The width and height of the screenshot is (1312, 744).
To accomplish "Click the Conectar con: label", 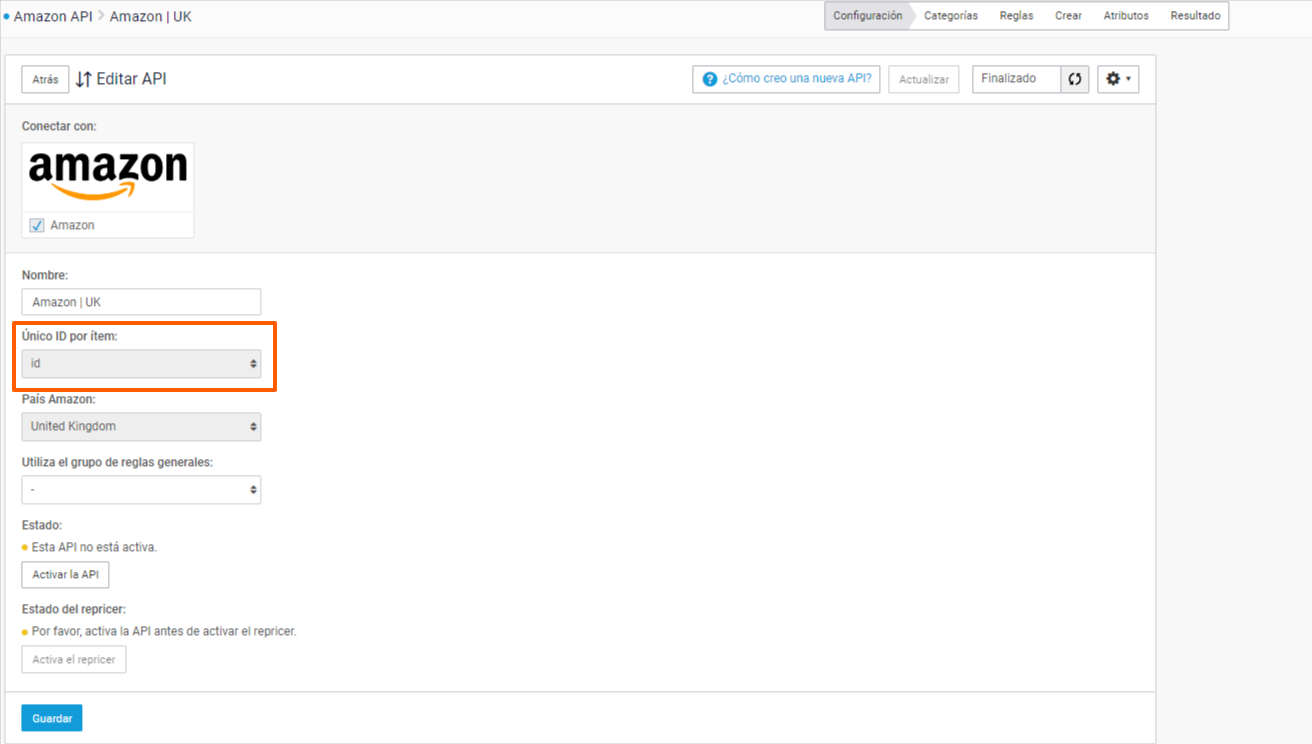I will 59,126.
